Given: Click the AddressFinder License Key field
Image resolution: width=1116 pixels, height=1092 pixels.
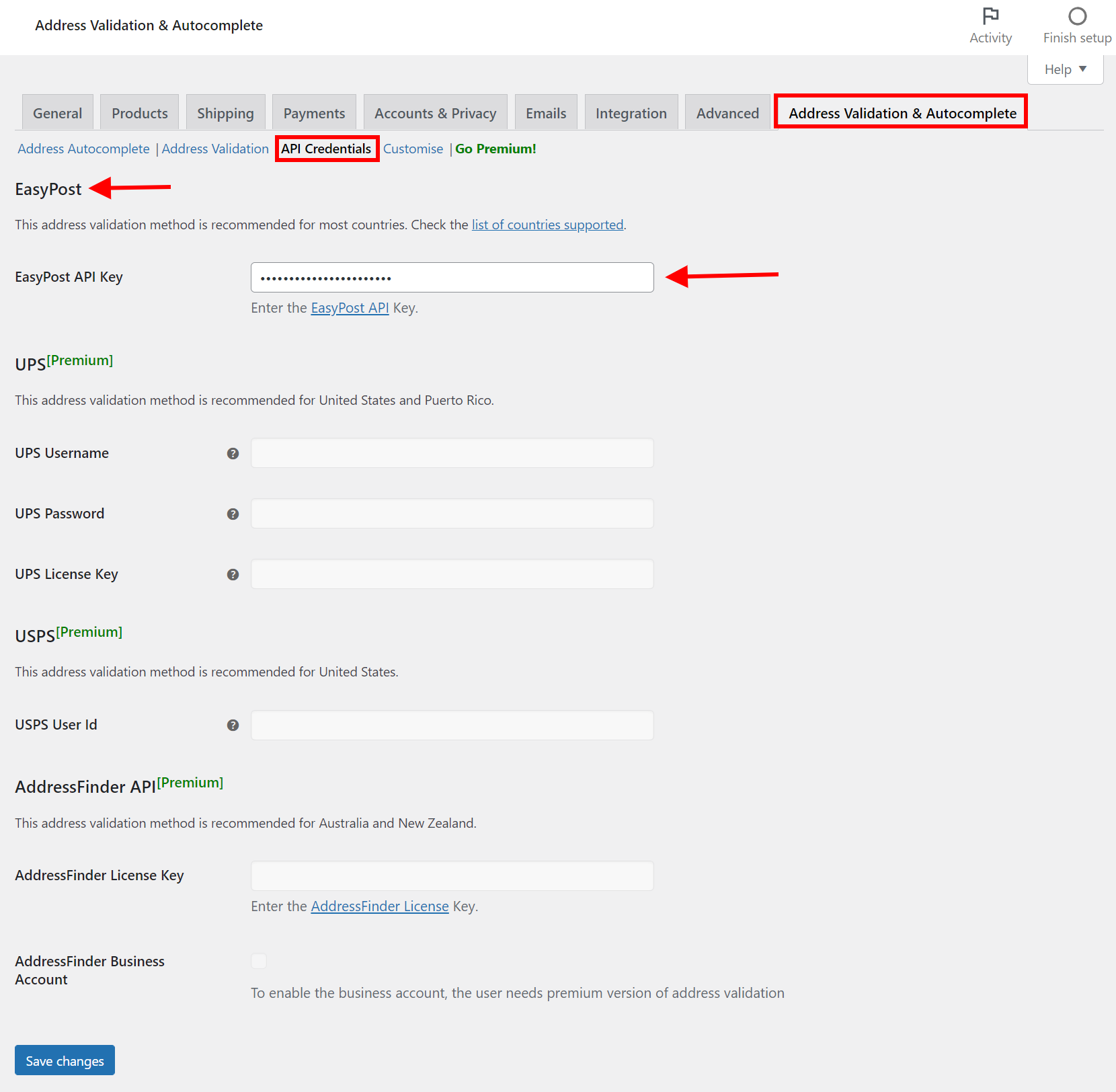Looking at the screenshot, I should (452, 875).
